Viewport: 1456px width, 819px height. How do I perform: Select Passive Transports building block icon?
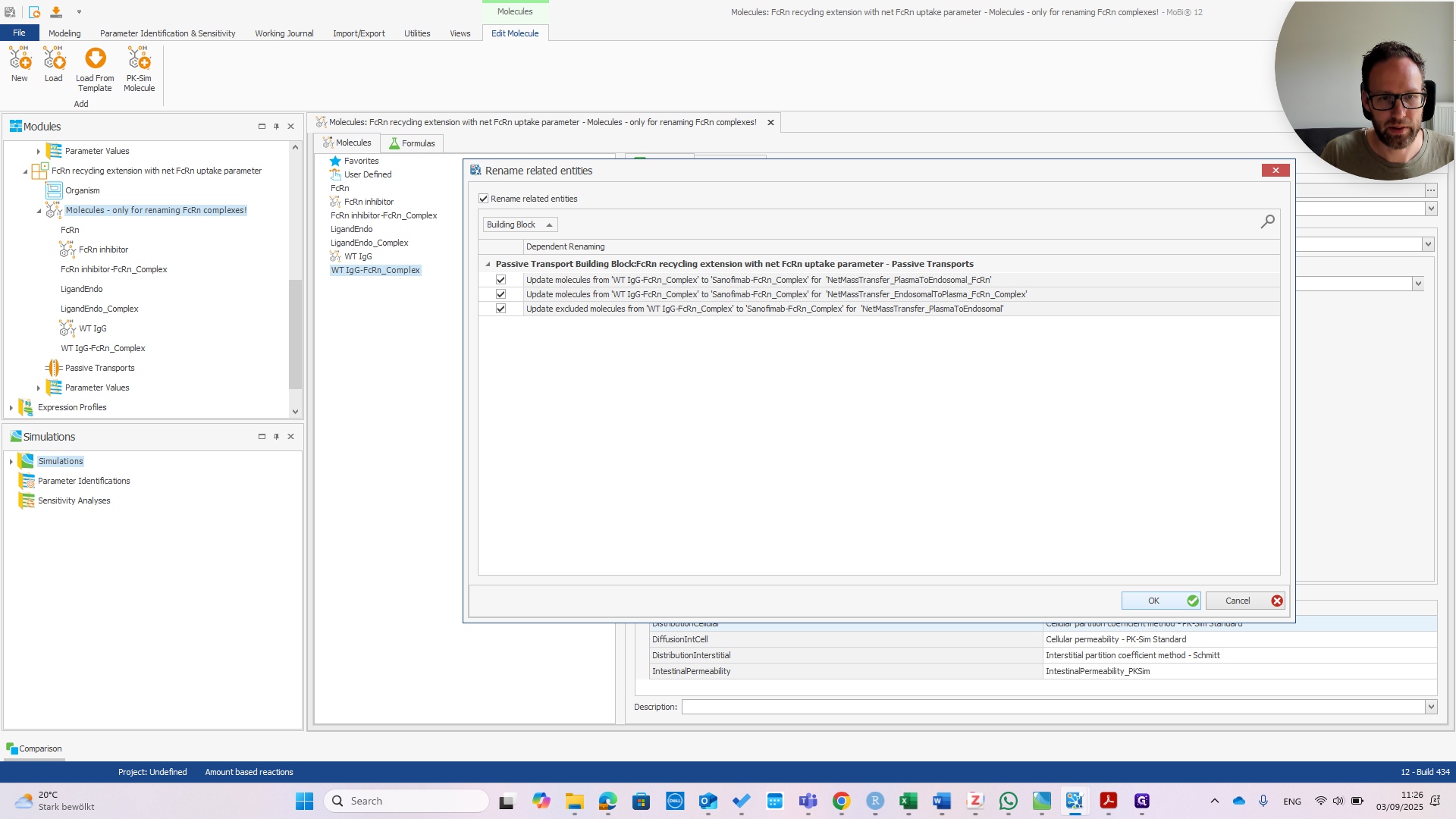pos(54,368)
